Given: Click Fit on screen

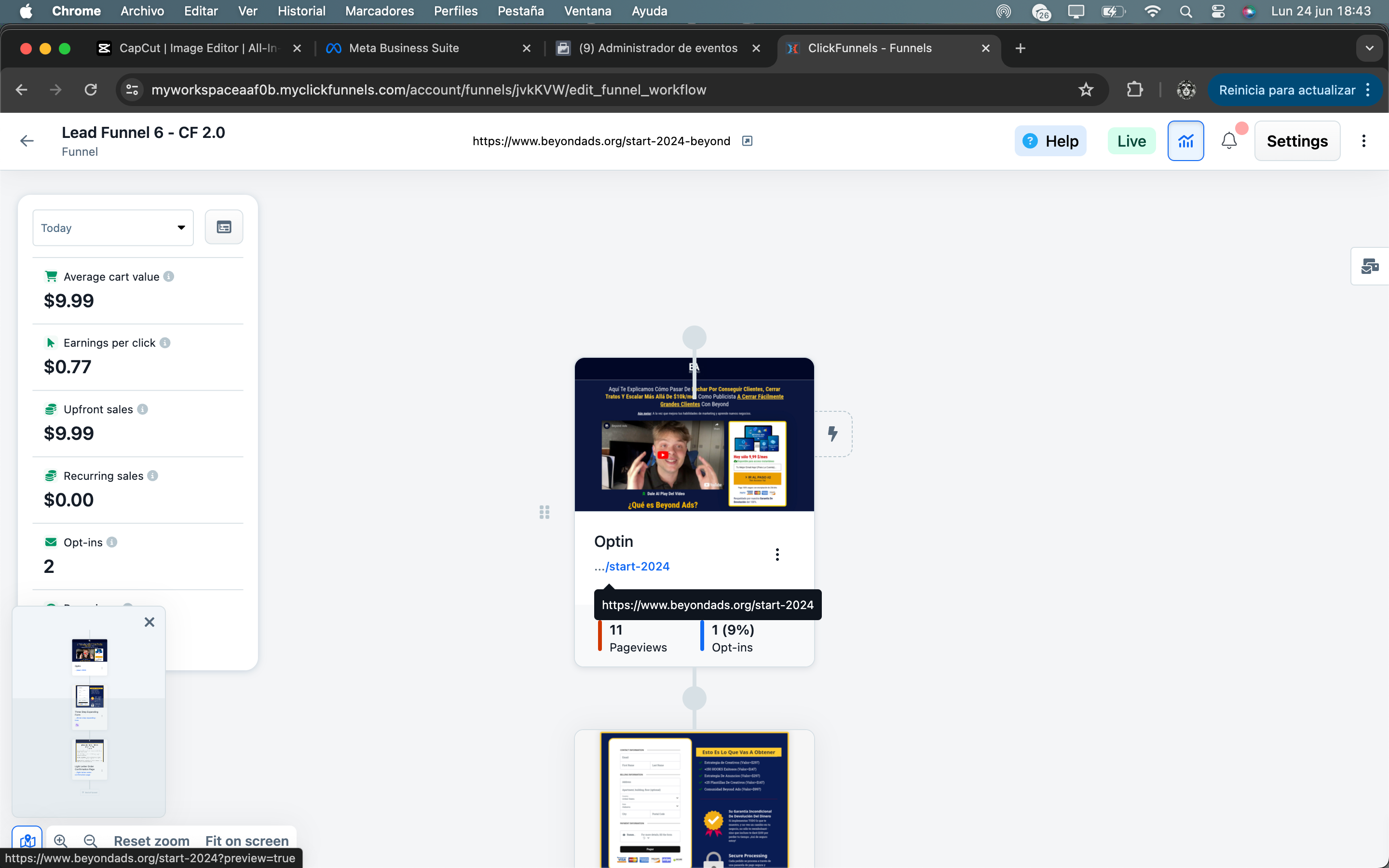Looking at the screenshot, I should tap(247, 841).
